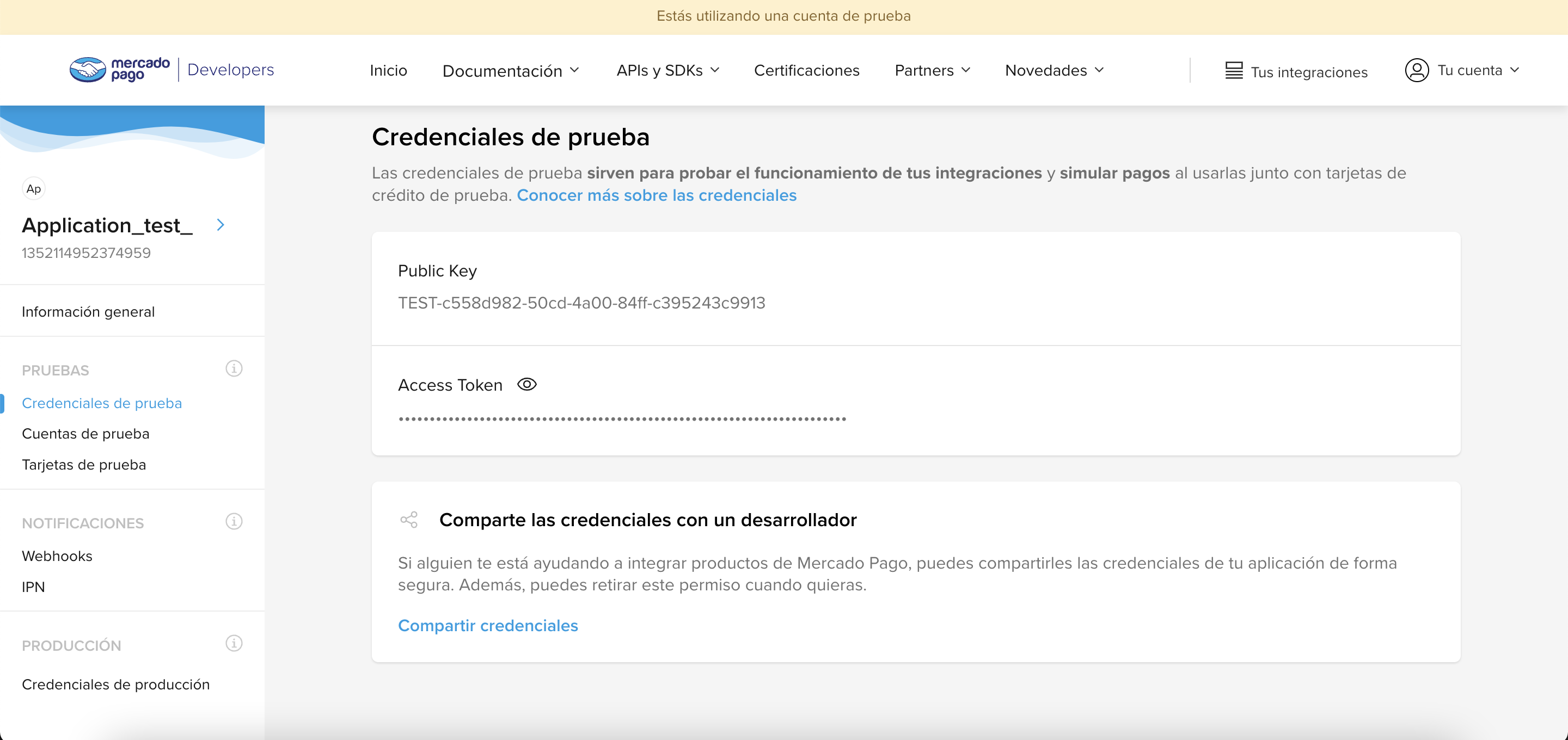1568x740 pixels.
Task: Click Compartir credenciales link
Action: [488, 626]
